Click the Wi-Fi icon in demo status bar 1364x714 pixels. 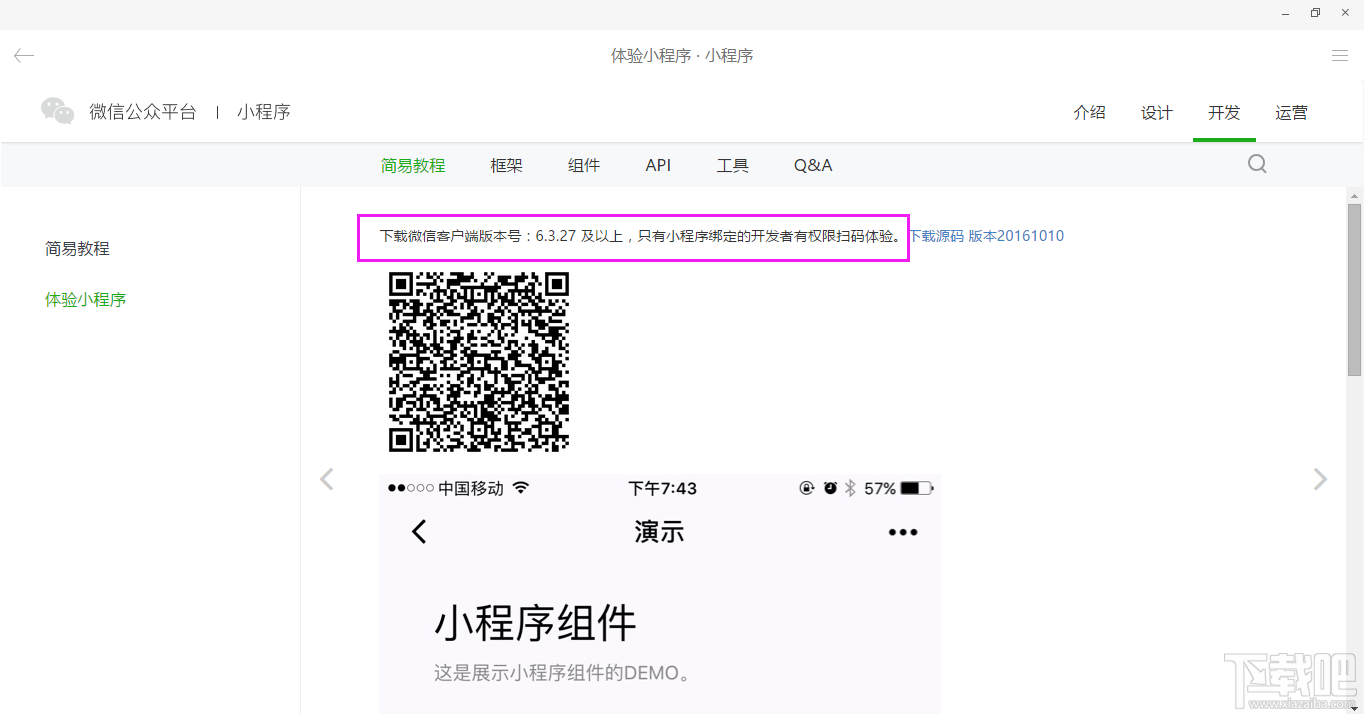tap(521, 487)
